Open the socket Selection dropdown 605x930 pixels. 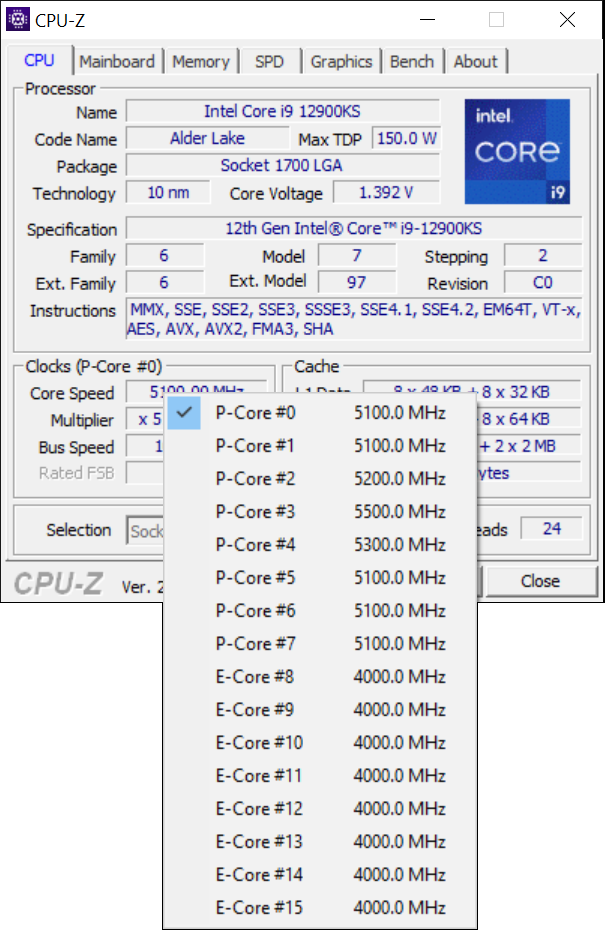pos(146,531)
